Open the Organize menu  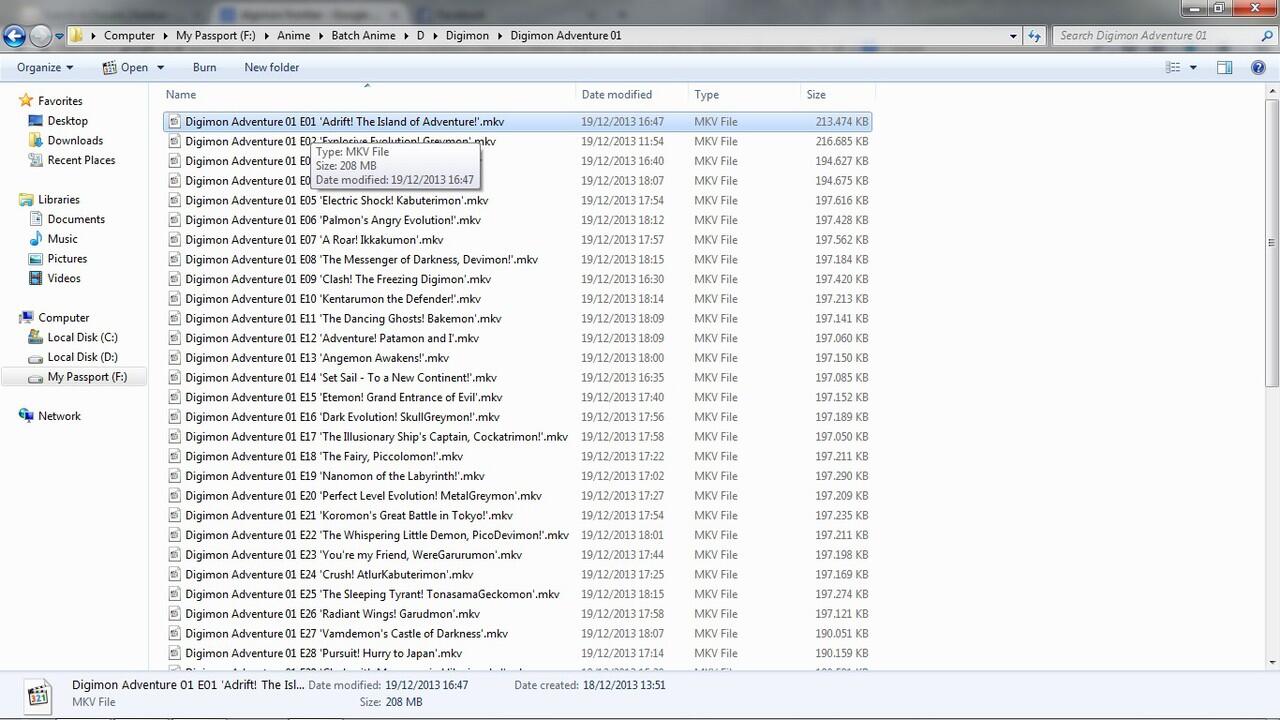click(x=45, y=67)
